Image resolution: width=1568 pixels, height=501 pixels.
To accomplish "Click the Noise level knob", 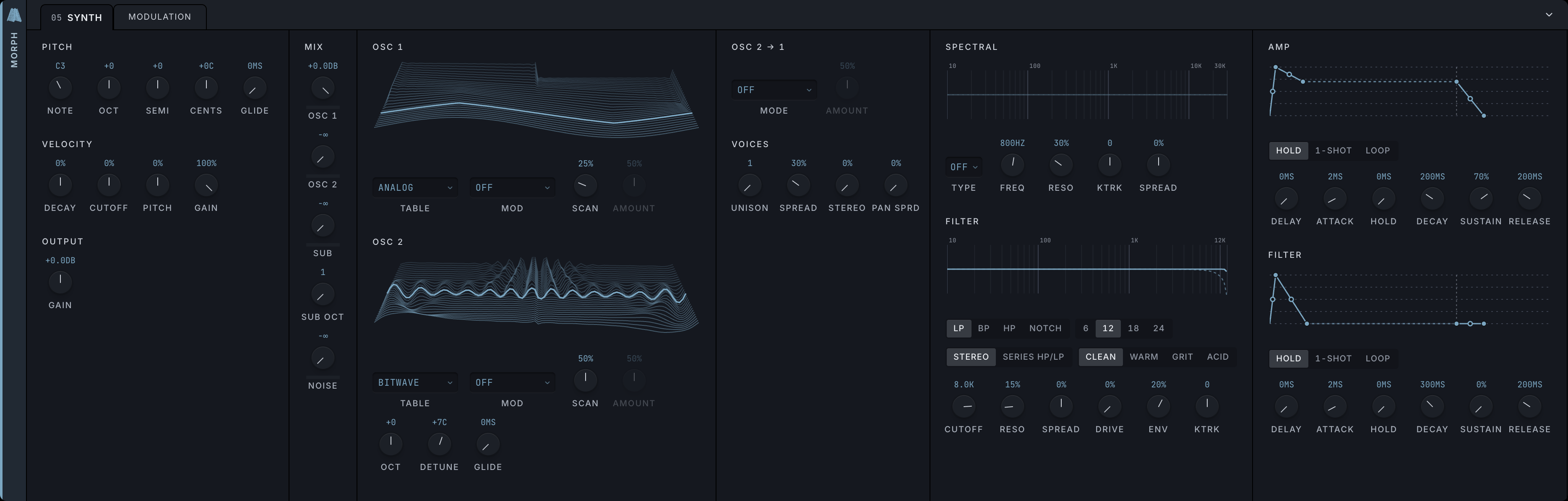I will [x=323, y=358].
